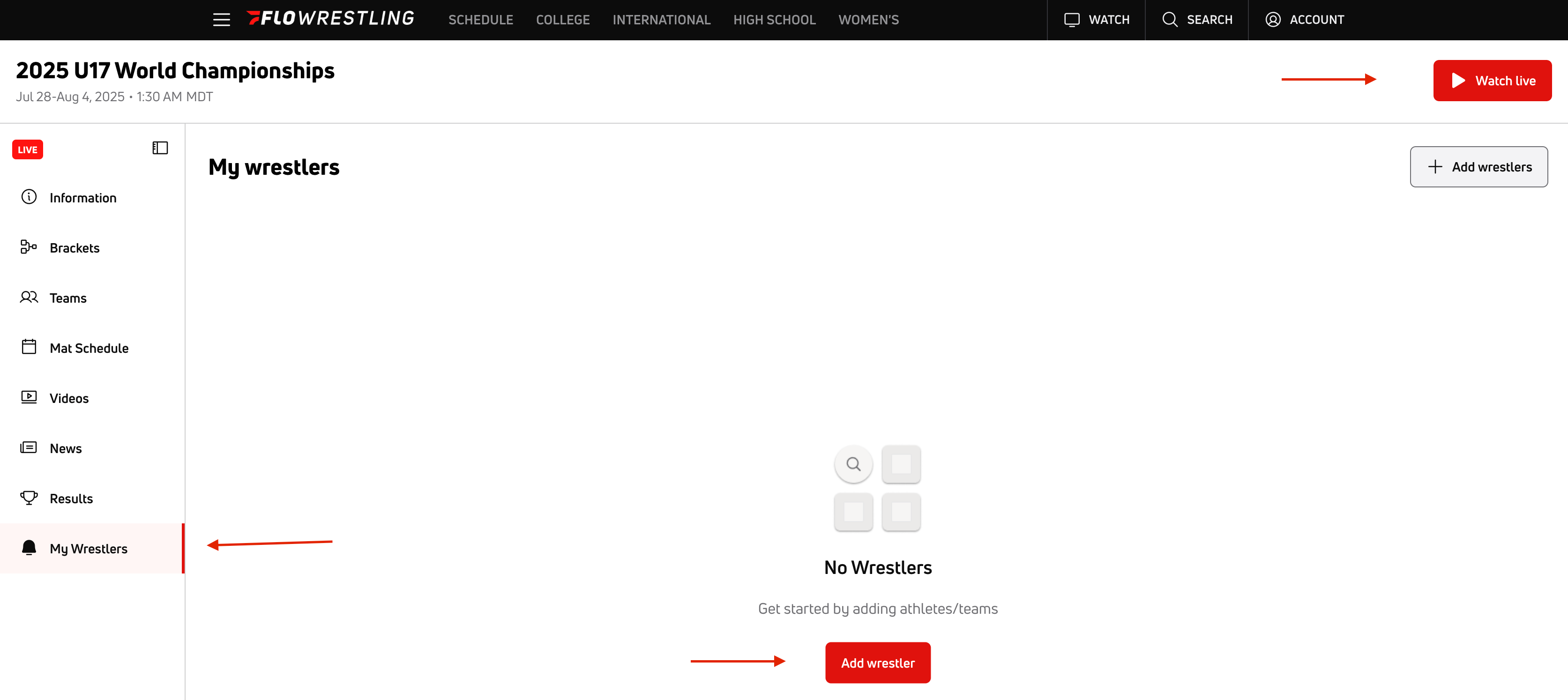This screenshot has width=1568, height=700.
Task: Click the plus icon in Add wrestlers
Action: (1435, 167)
